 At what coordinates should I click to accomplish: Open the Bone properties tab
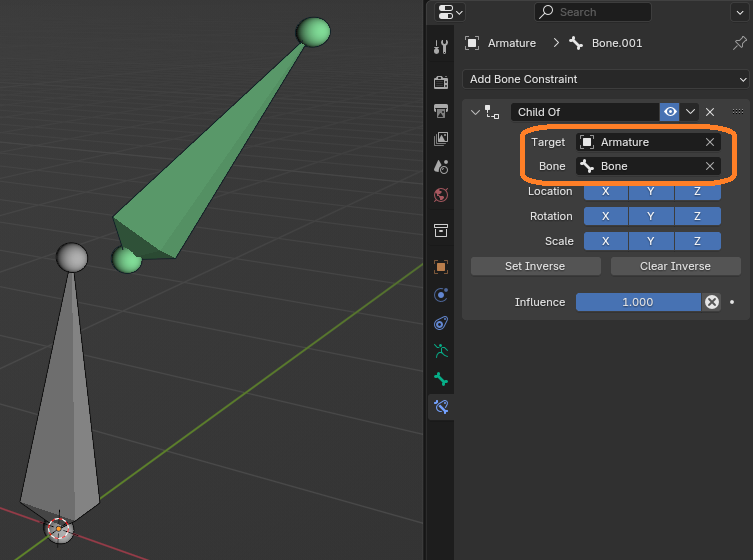click(441, 379)
